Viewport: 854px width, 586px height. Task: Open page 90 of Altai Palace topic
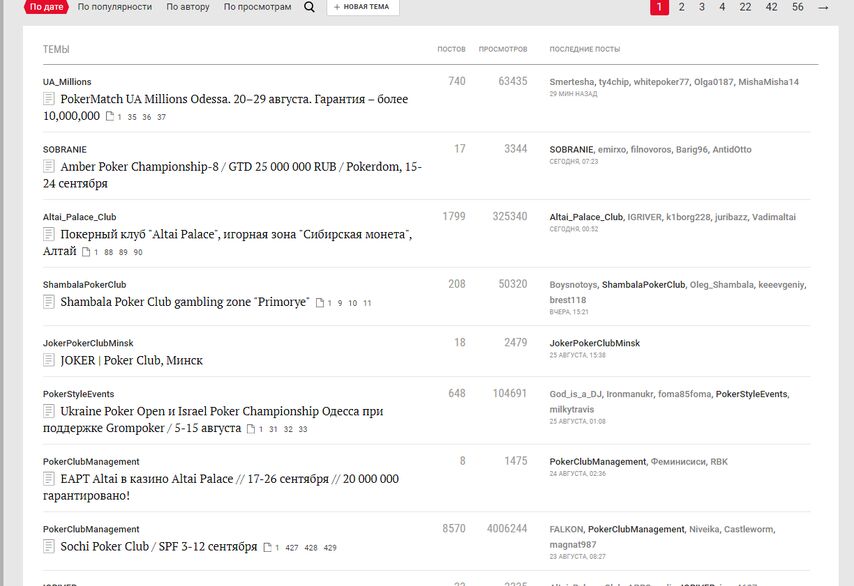[138, 252]
